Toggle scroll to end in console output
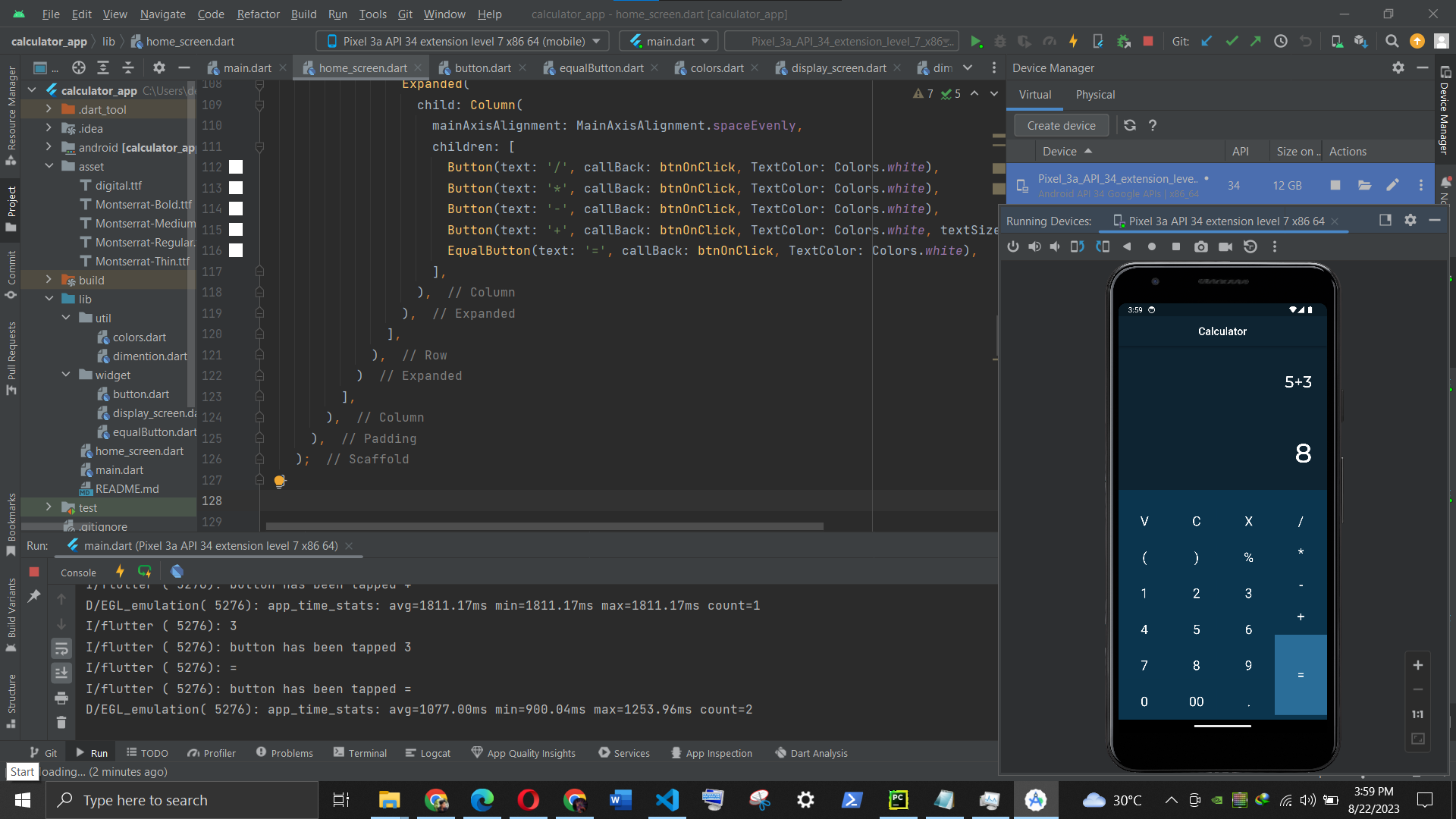 pos(61,673)
